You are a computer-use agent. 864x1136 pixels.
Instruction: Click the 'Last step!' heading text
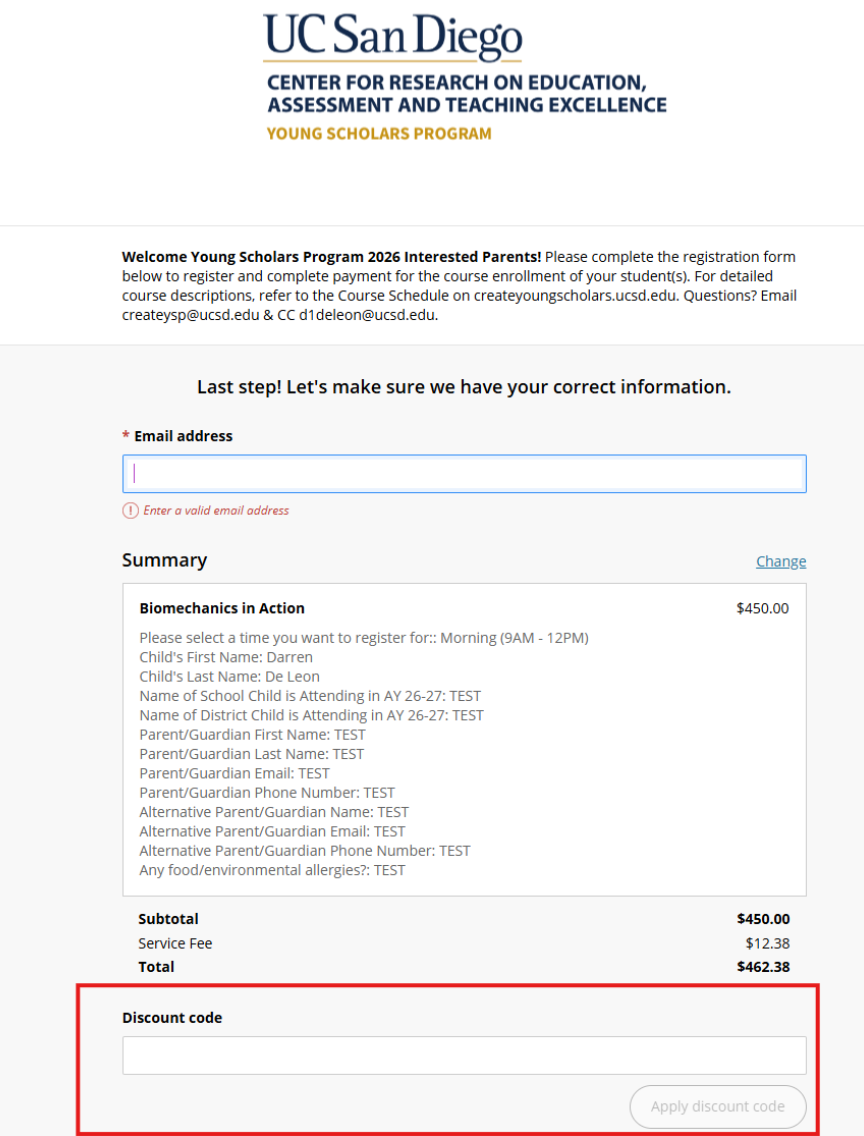click(x=464, y=387)
